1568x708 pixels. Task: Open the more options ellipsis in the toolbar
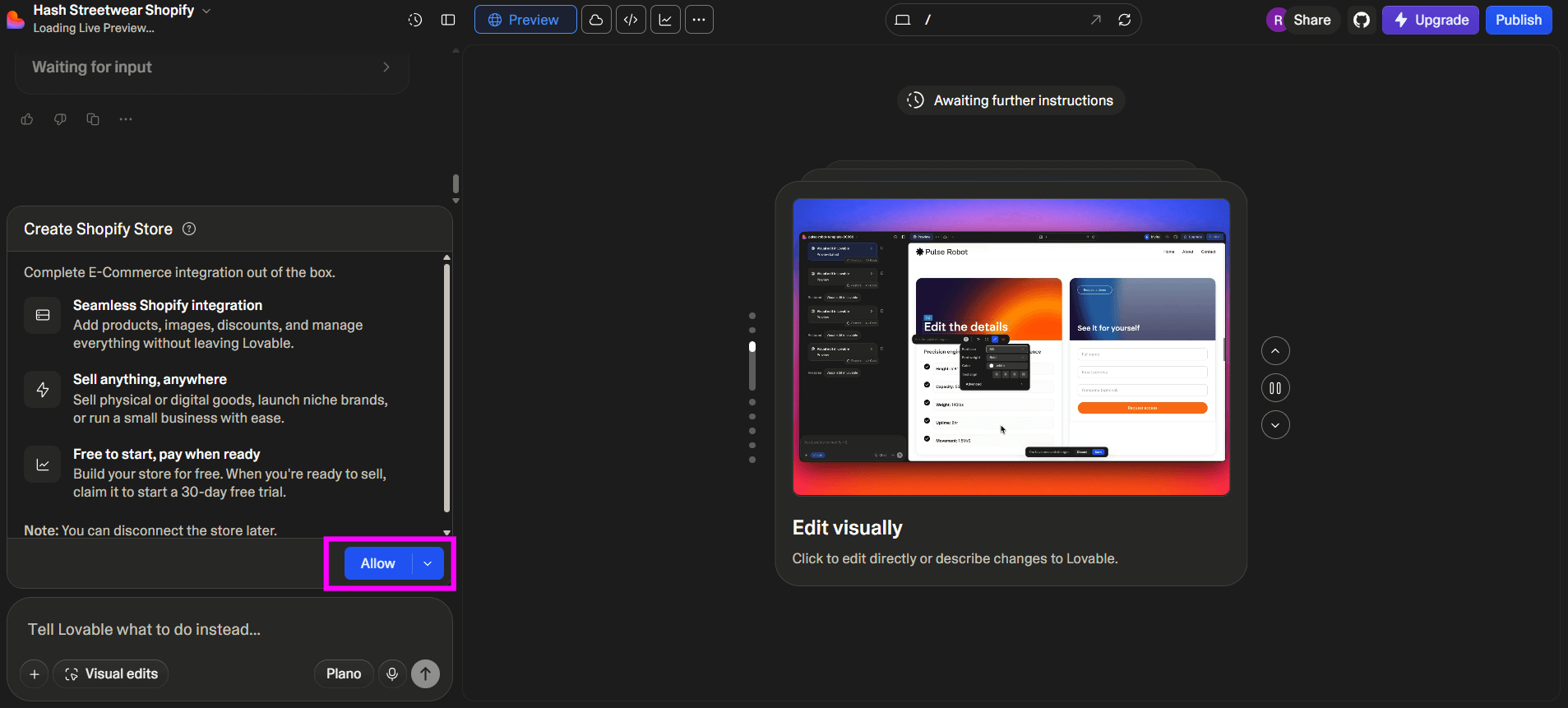point(699,20)
